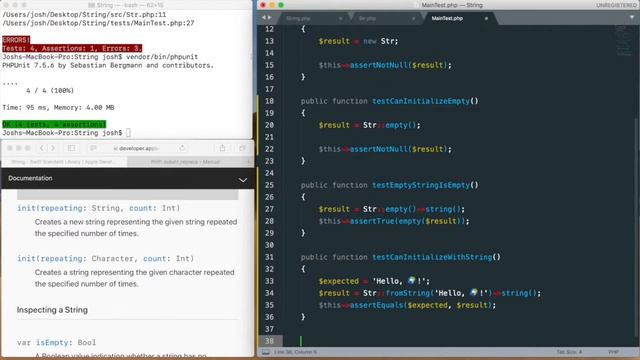
Task: Show all Safari tabs overview
Action: click(242, 148)
